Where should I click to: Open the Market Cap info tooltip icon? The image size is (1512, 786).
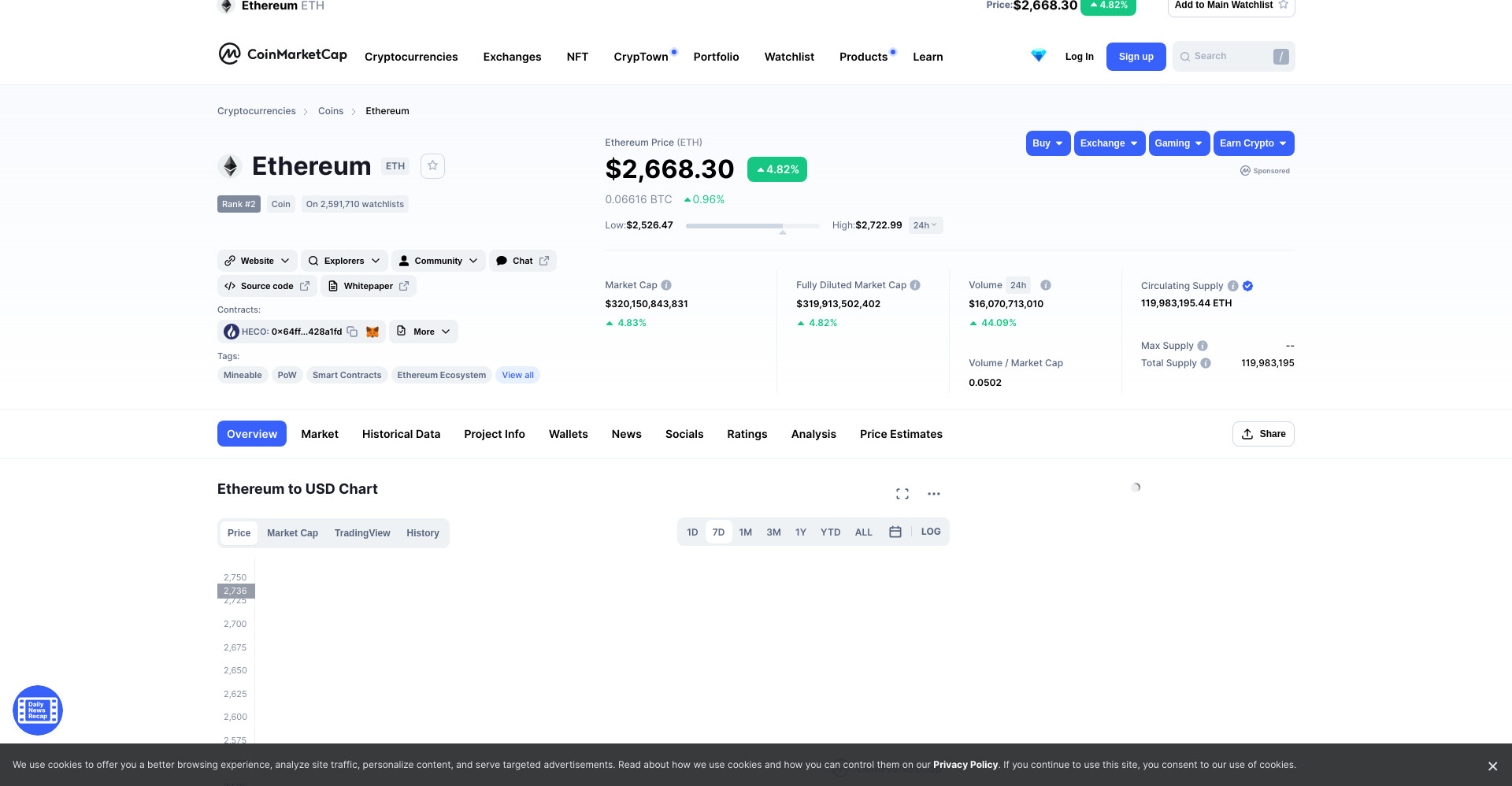pyautogui.click(x=666, y=285)
